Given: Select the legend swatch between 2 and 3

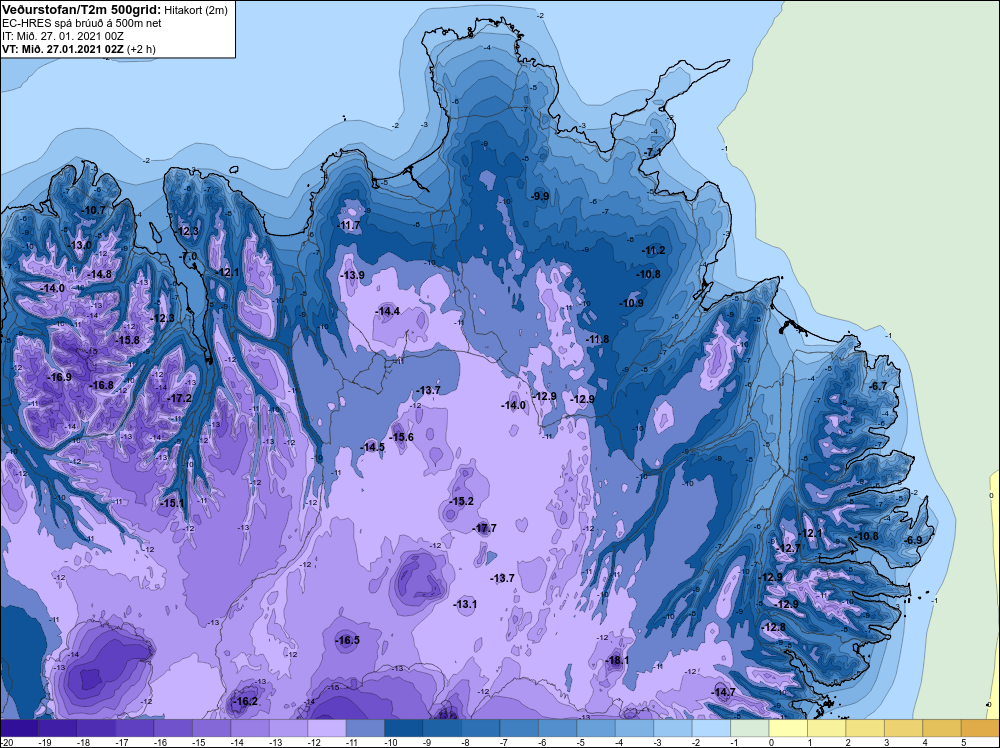Looking at the screenshot, I should (x=865, y=728).
